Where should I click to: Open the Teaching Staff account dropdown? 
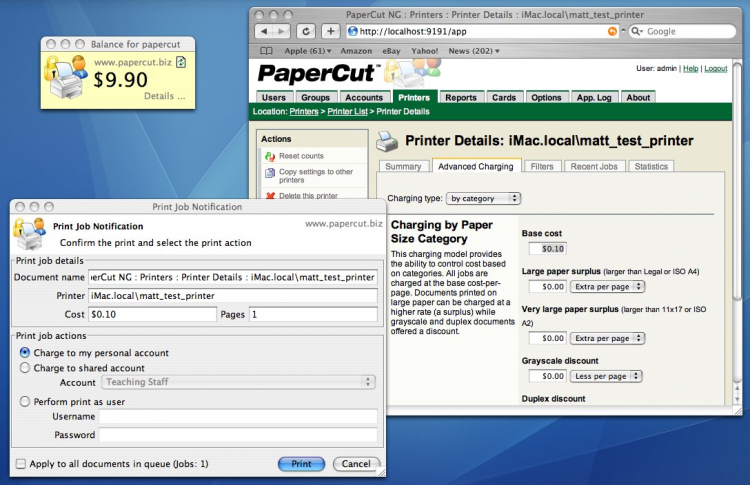pos(238,382)
